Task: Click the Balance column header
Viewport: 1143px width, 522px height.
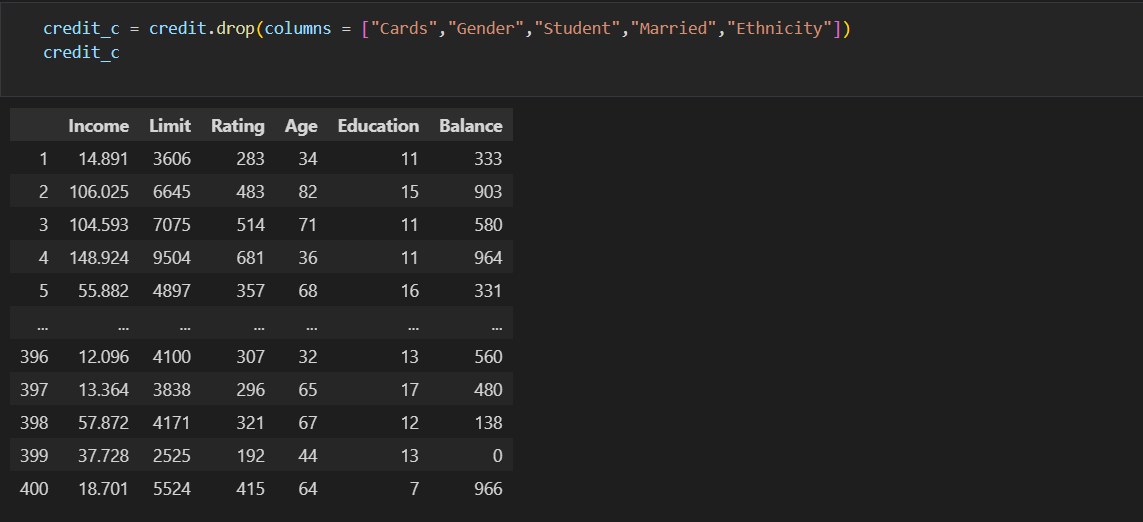Action: pyautogui.click(x=471, y=125)
